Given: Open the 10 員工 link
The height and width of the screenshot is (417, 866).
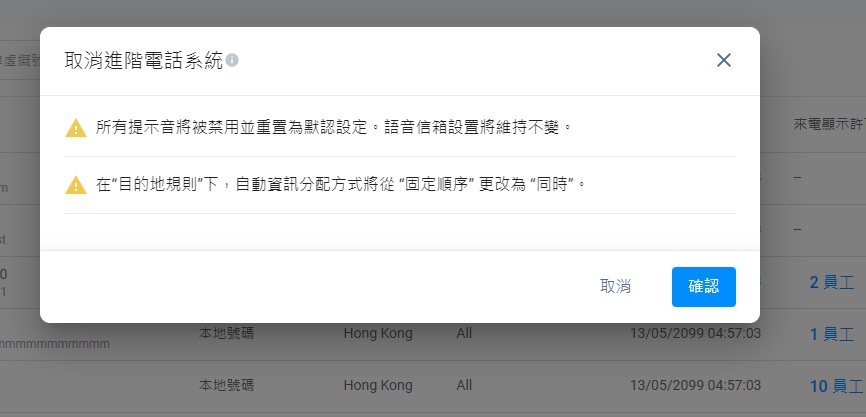Looking at the screenshot, I should tap(837, 386).
